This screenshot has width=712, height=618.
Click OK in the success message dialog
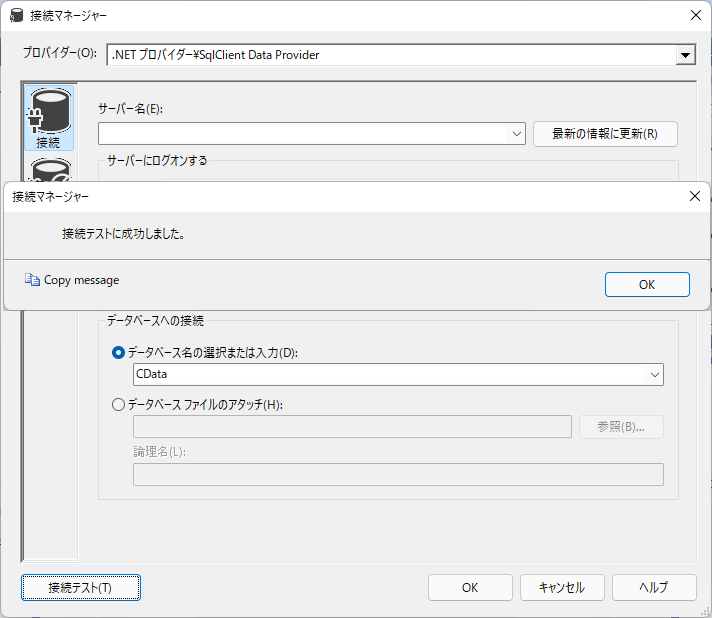coord(647,285)
